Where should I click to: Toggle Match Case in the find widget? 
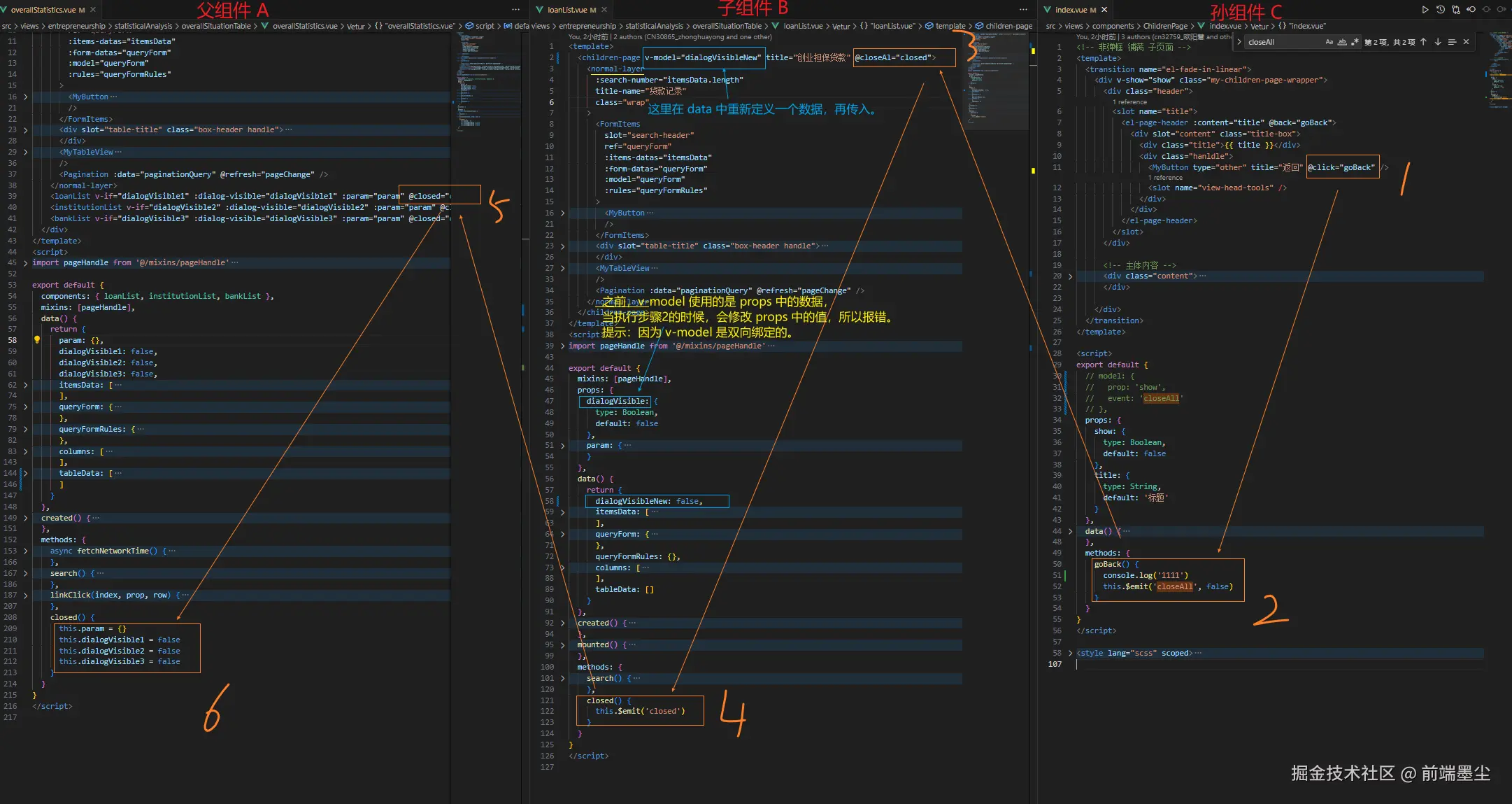1329,42
